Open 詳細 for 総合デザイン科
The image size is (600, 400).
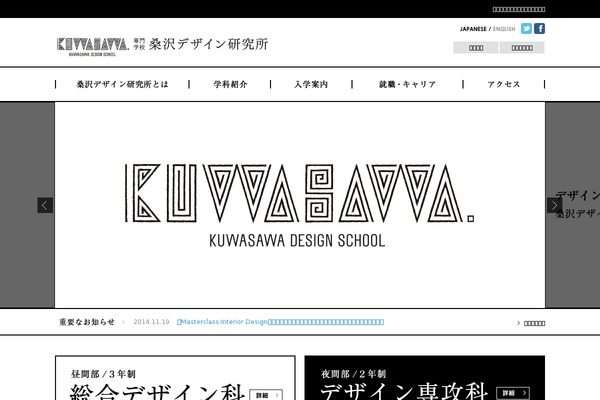click(266, 395)
